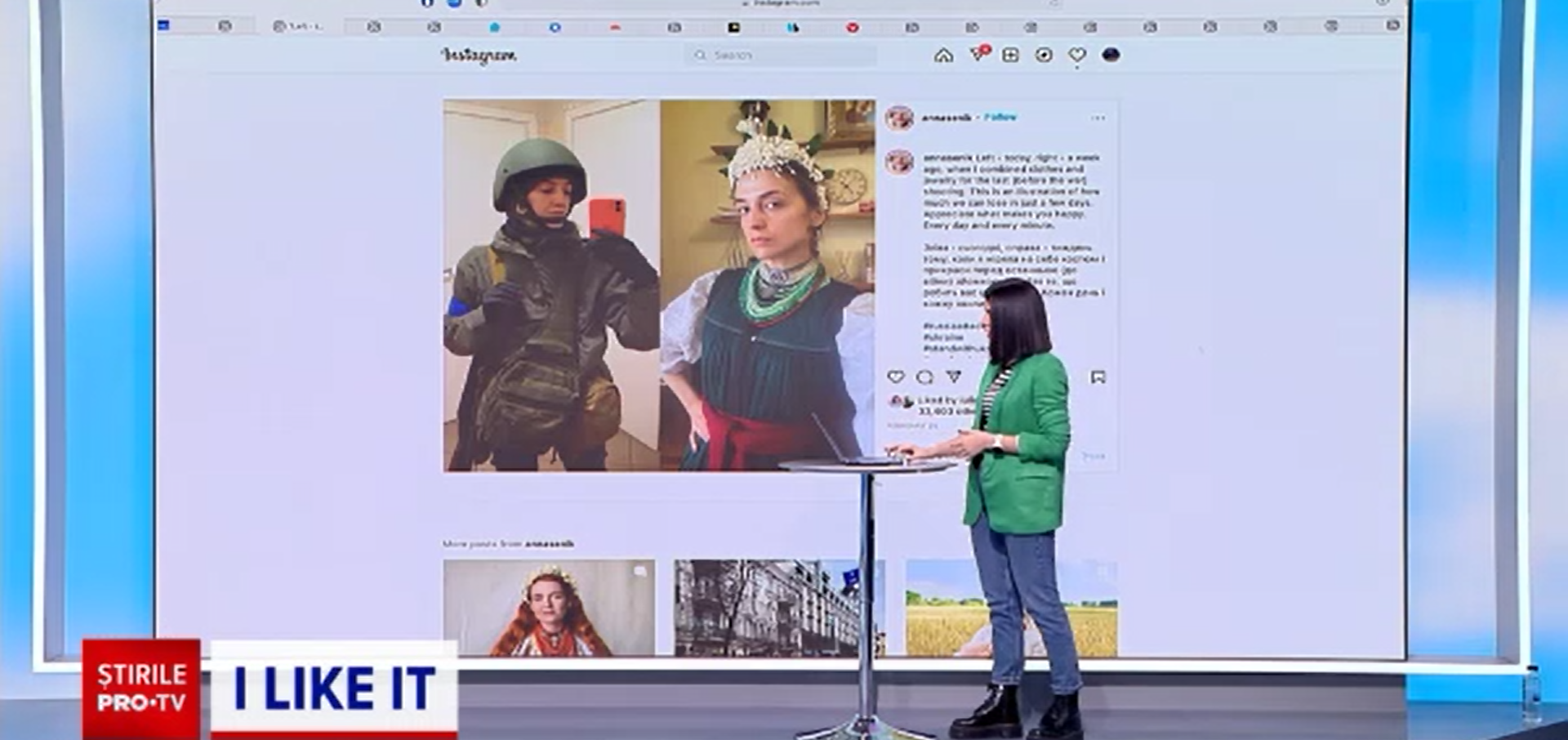Click the magnifier in the Search bar
1568x740 pixels.
699,56
